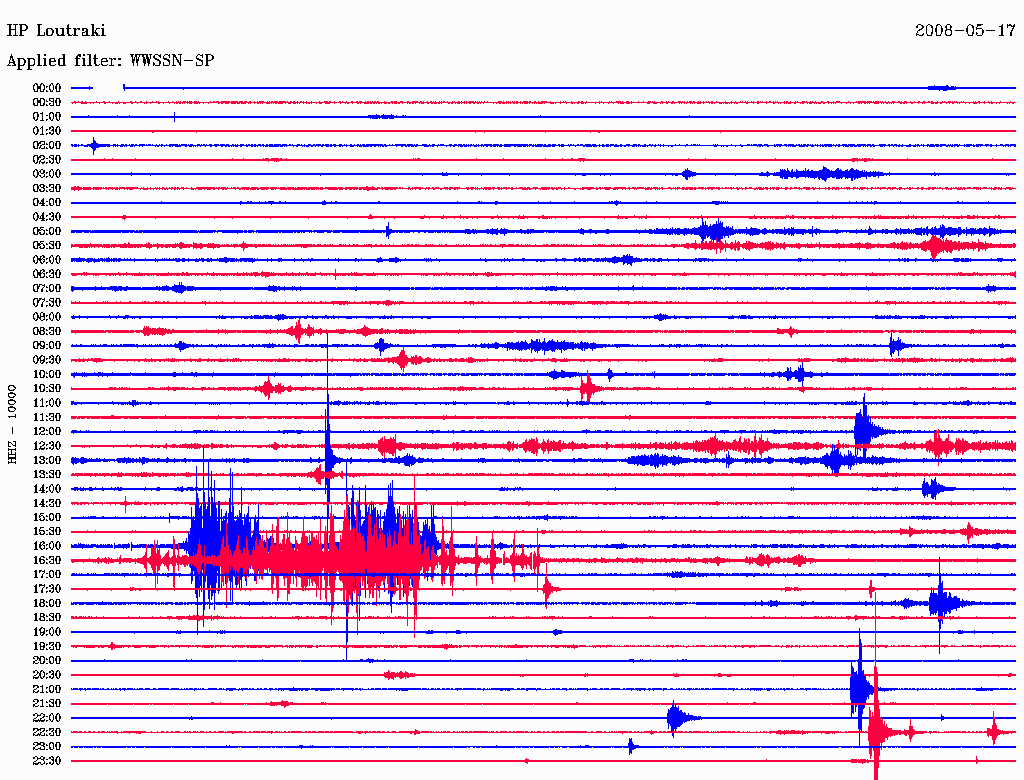Select the 09:00 time label
Screen dimensions: 1024x780
(x=47, y=346)
